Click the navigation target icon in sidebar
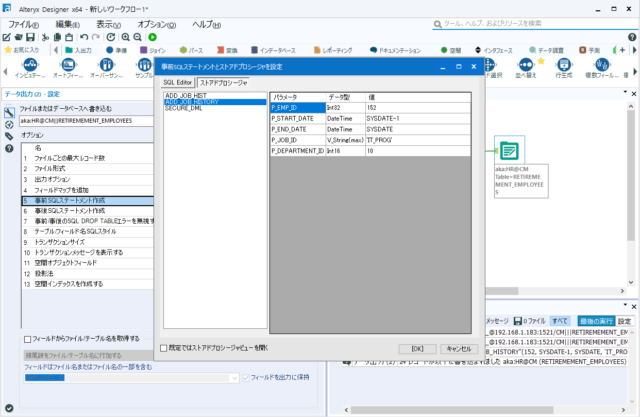The image size is (640, 417). point(8,122)
